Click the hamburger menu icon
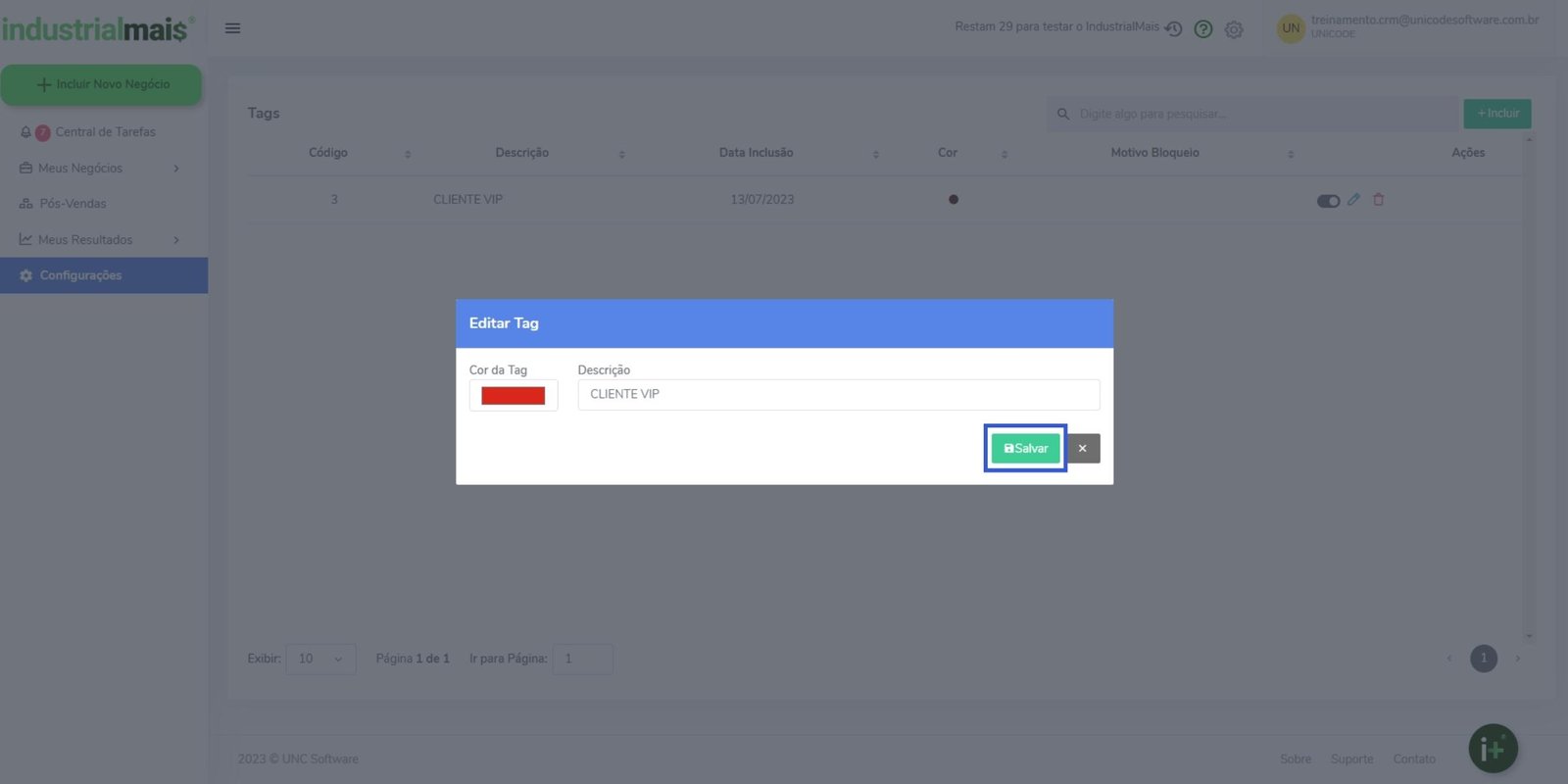 (232, 28)
